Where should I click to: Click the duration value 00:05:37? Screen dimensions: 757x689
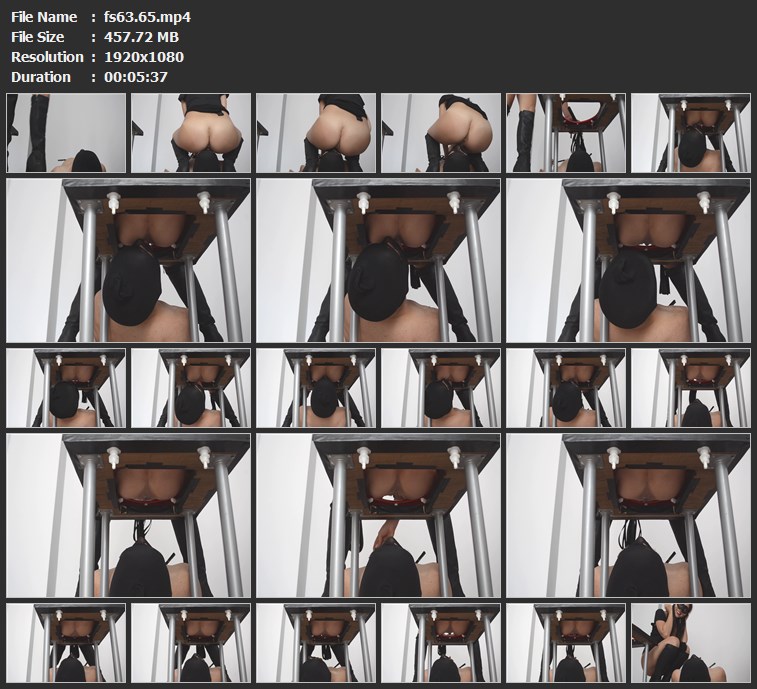click(x=137, y=77)
